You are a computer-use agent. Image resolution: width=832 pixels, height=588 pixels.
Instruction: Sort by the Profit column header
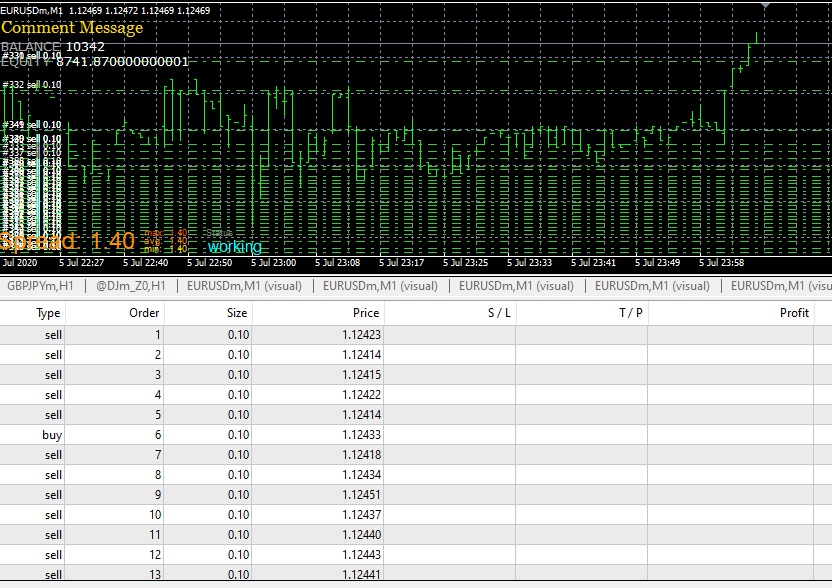click(731, 313)
